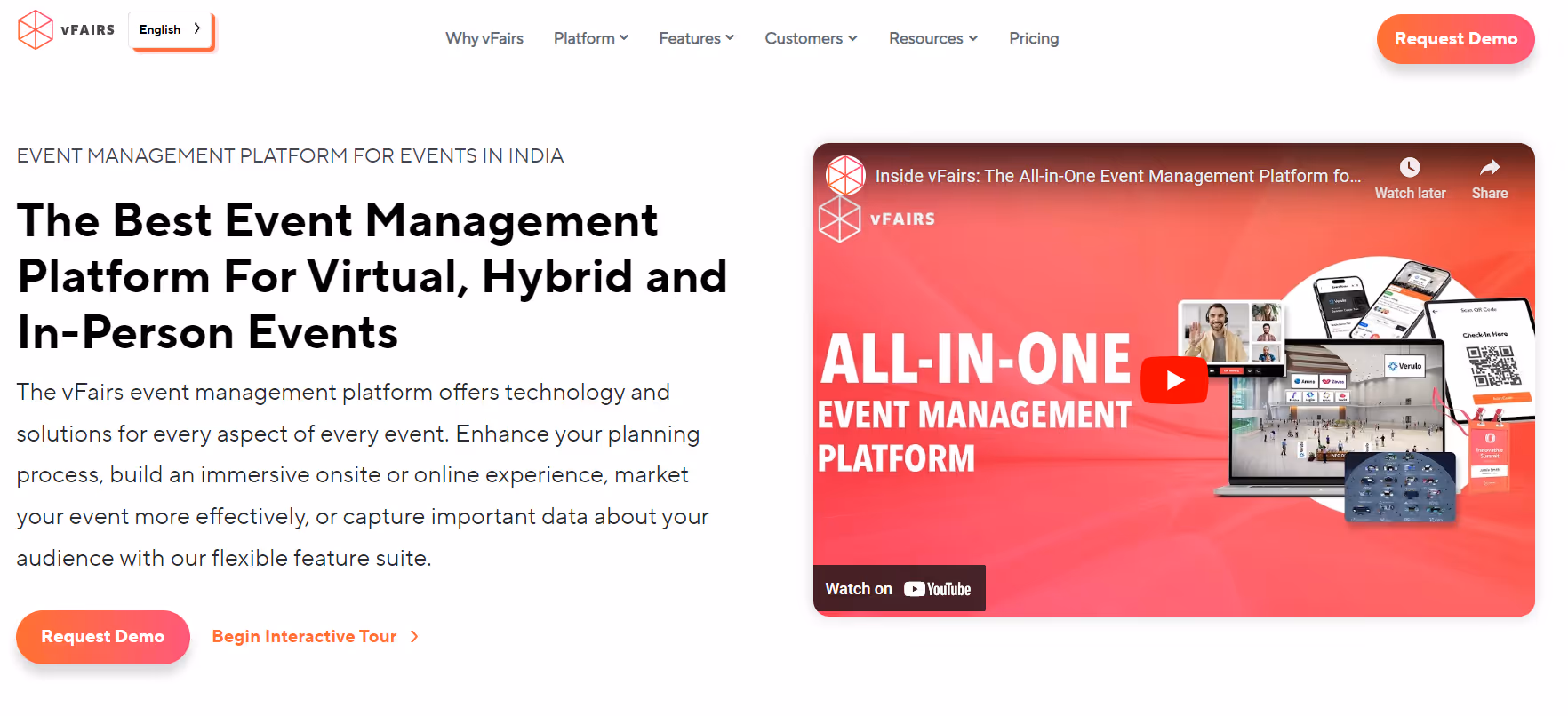
Task: Expand the Resources dropdown menu
Action: click(x=933, y=38)
